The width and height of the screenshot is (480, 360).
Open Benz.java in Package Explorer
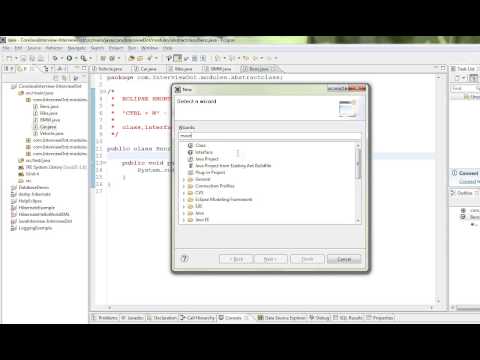(49, 106)
